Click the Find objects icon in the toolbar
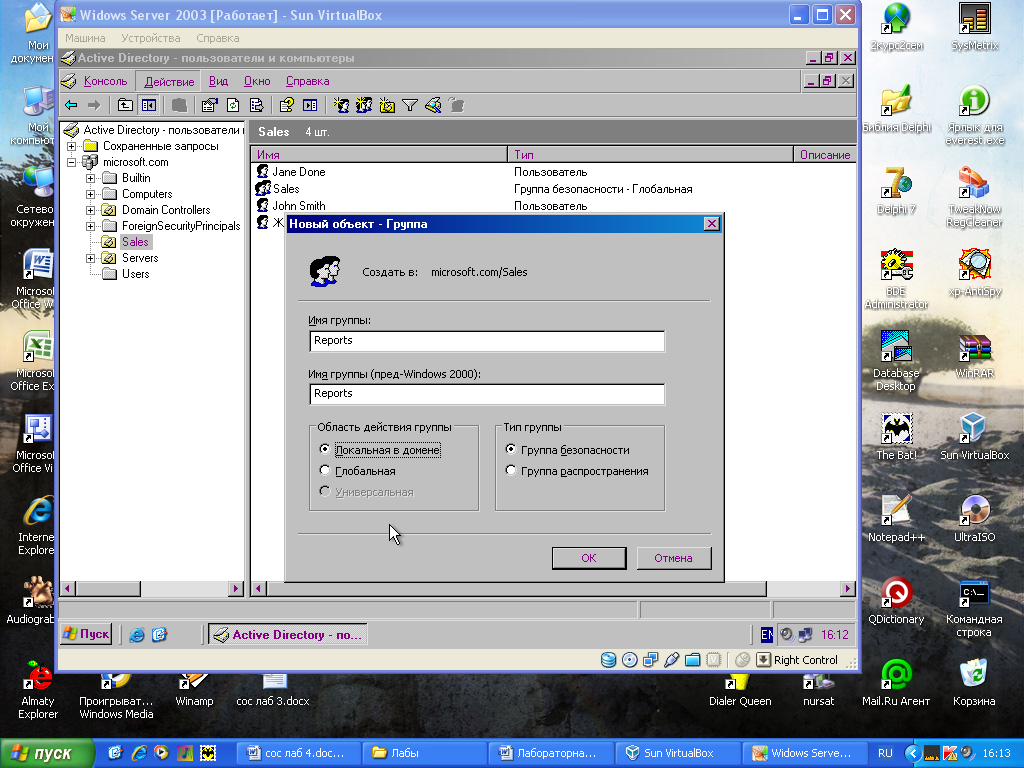 point(433,105)
